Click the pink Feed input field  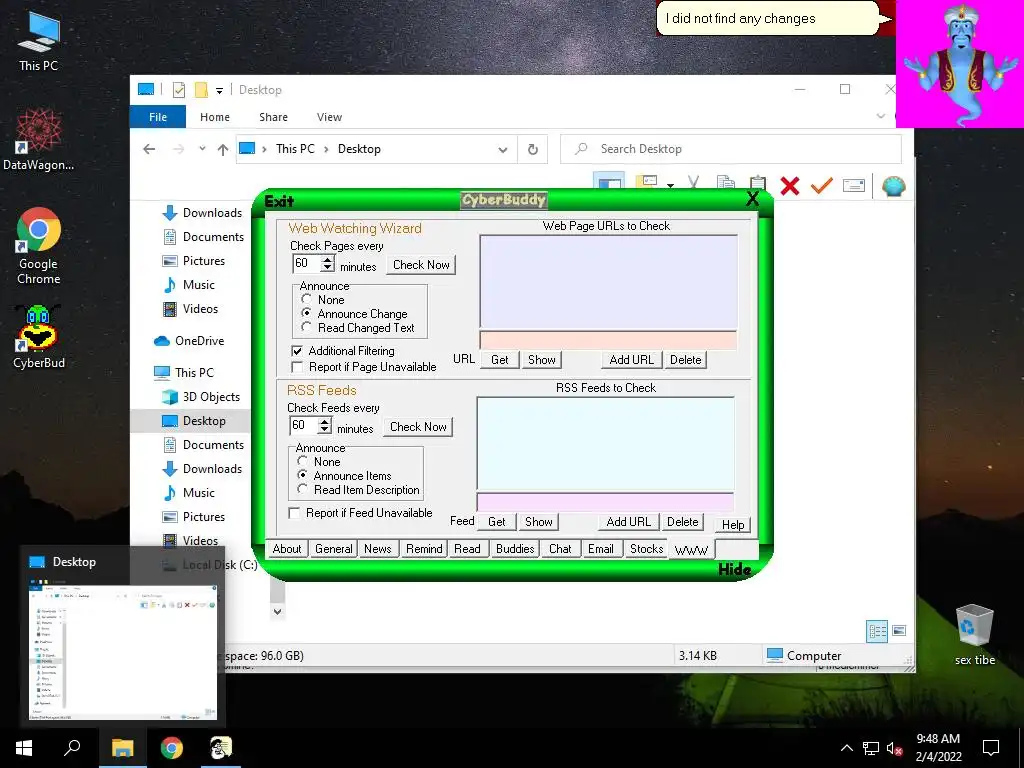point(605,502)
